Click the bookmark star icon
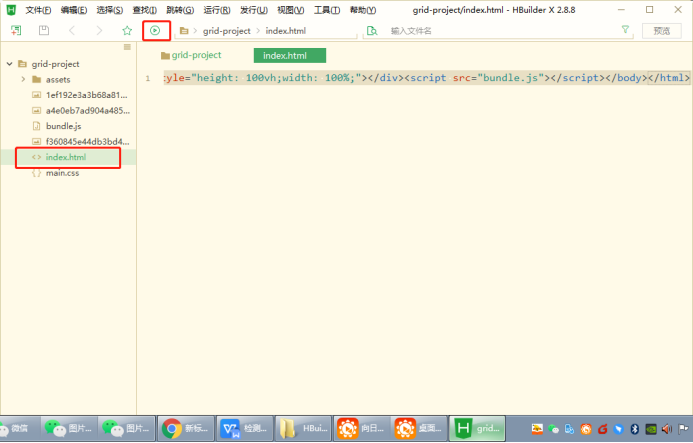The image size is (693, 443). (x=127, y=31)
